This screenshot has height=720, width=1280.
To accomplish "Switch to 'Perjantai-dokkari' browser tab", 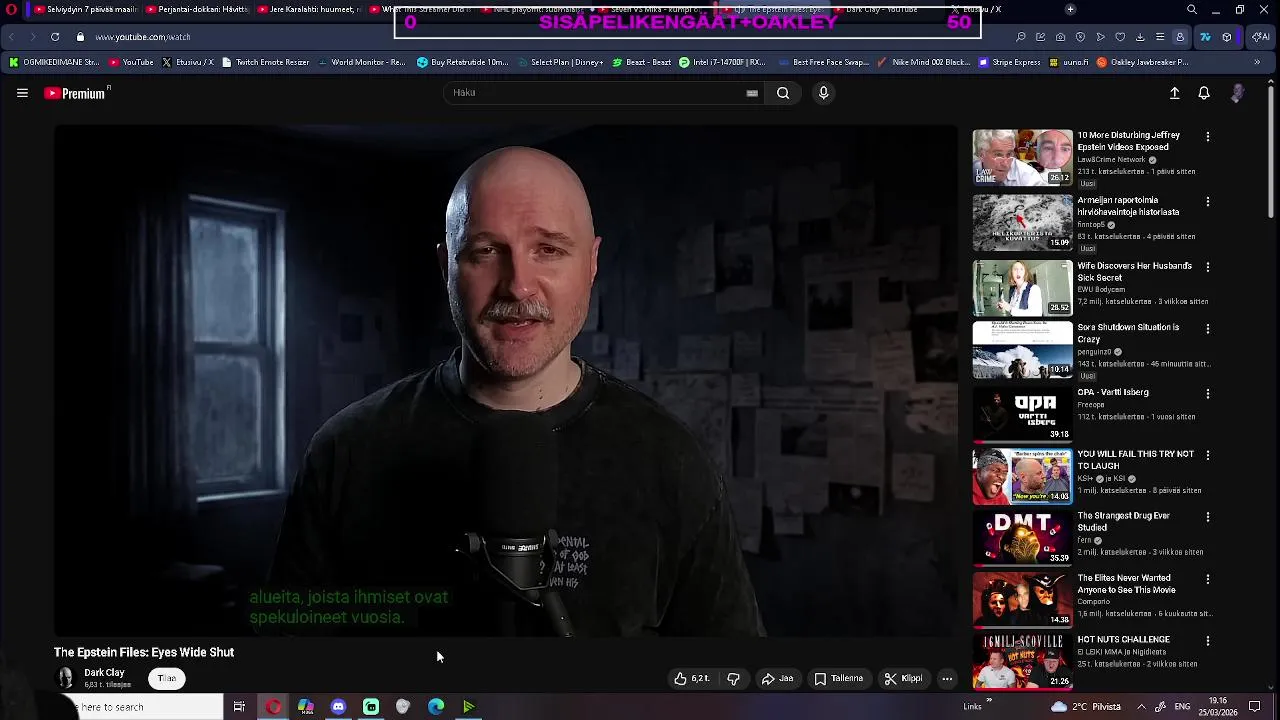I will (x=195, y=9).
